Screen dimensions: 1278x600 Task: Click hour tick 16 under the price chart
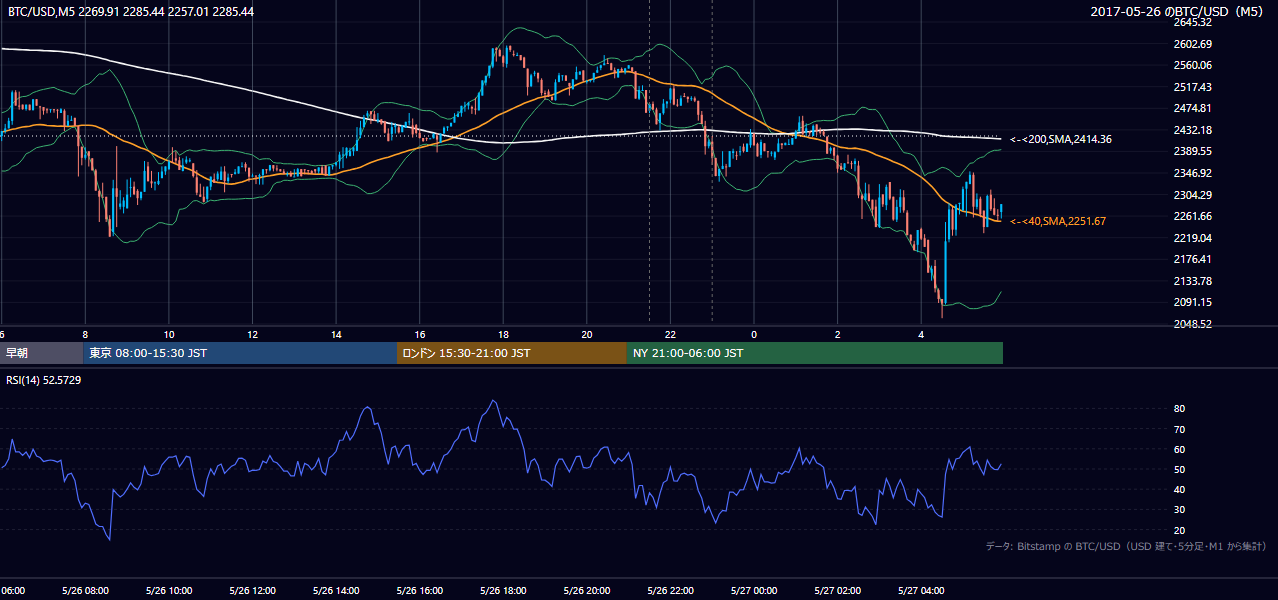(420, 334)
